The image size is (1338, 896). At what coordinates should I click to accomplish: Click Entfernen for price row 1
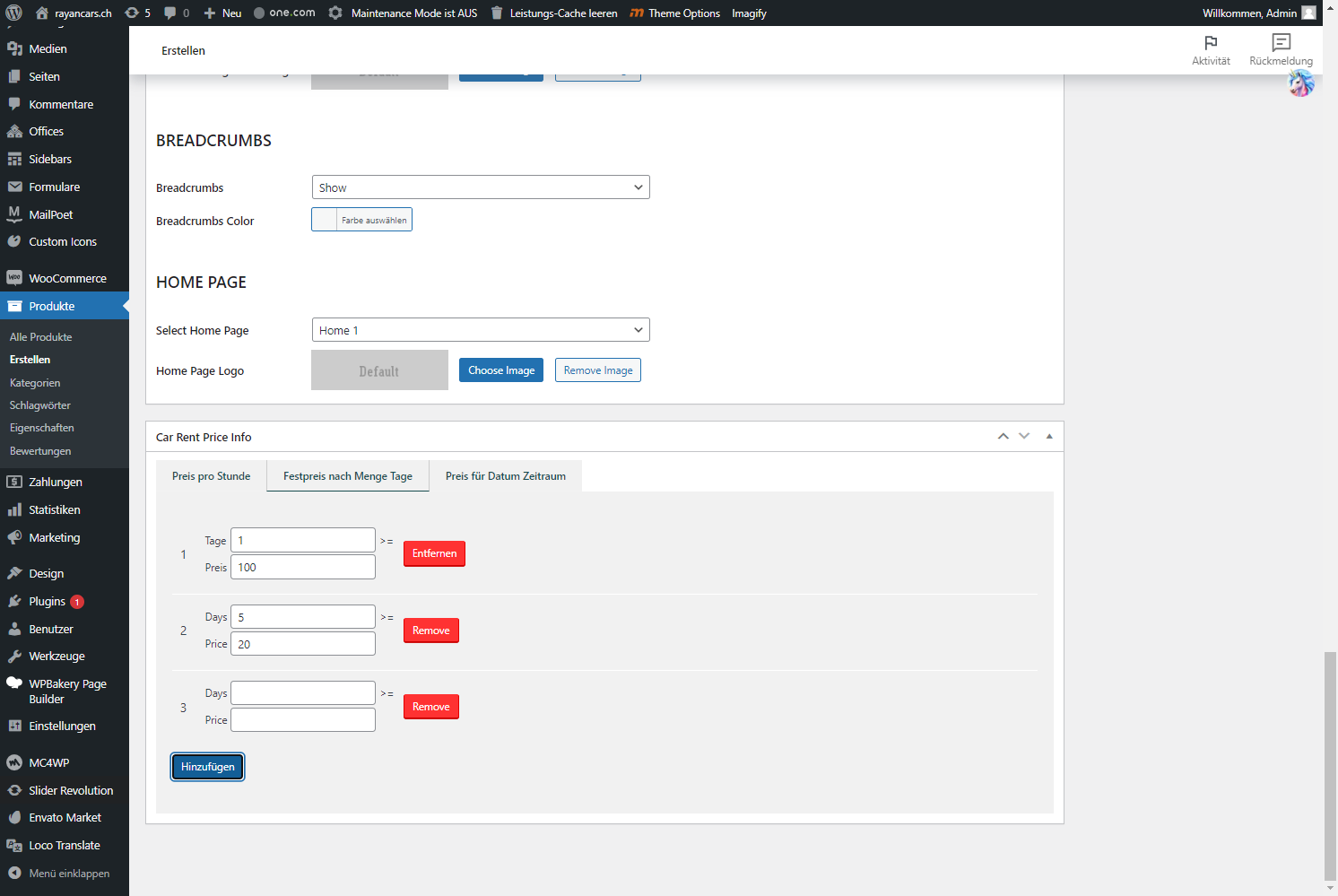pos(434,553)
